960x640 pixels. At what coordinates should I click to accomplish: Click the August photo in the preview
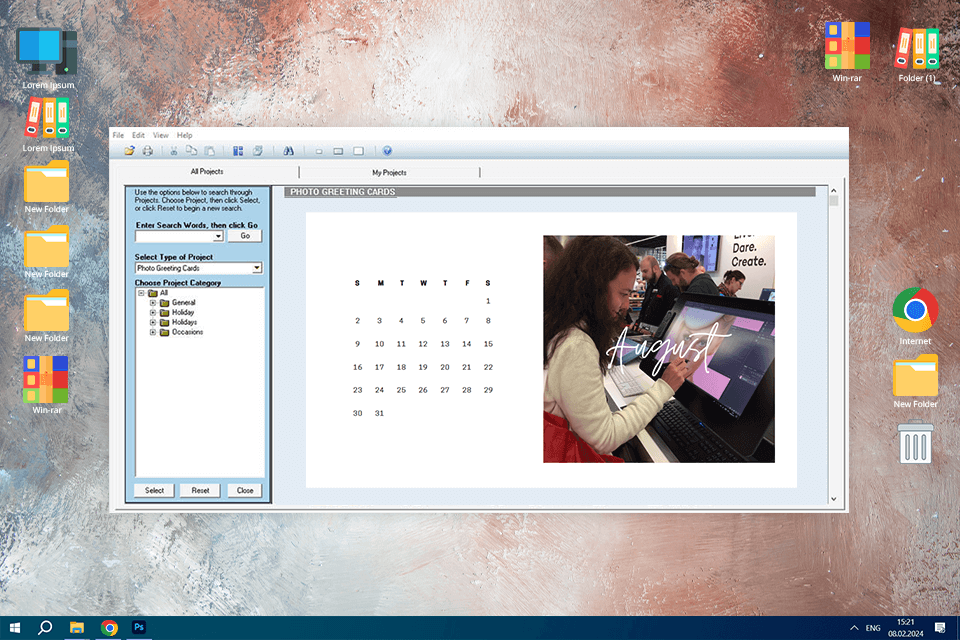click(659, 349)
